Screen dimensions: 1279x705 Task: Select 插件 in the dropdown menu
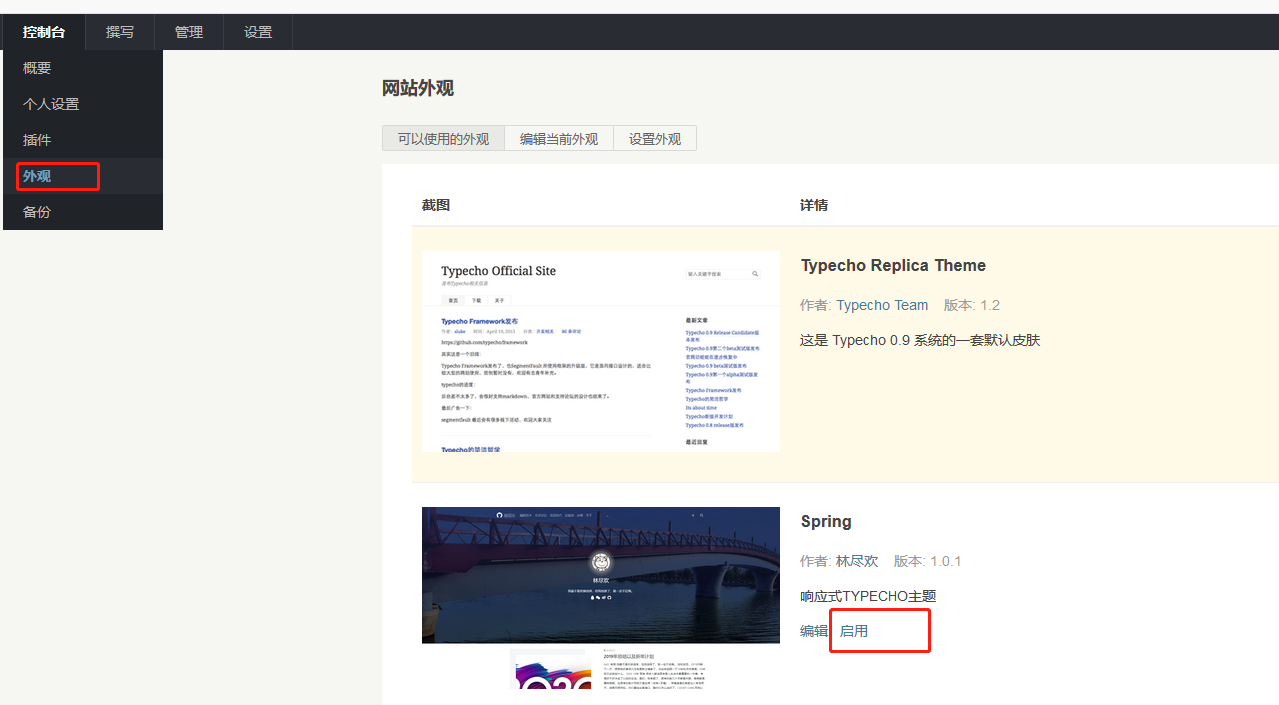(x=83, y=140)
